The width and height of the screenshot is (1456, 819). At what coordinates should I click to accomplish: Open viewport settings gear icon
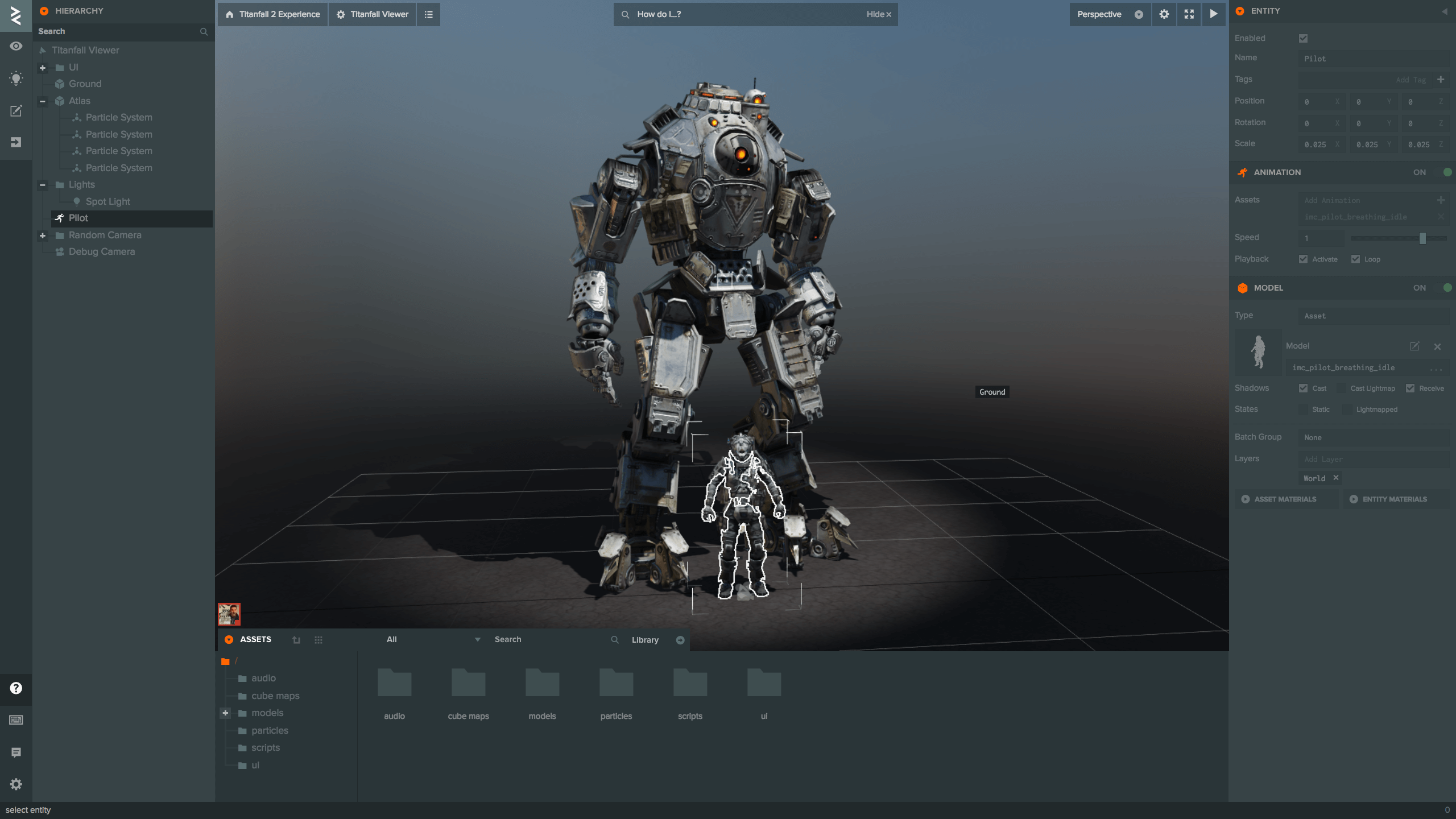tap(1164, 14)
